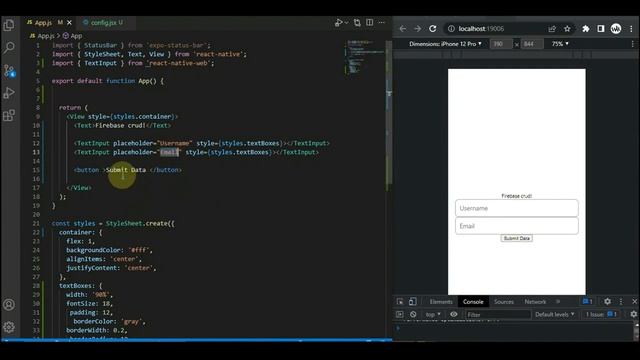Go forward in the browser

[x=417, y=29]
